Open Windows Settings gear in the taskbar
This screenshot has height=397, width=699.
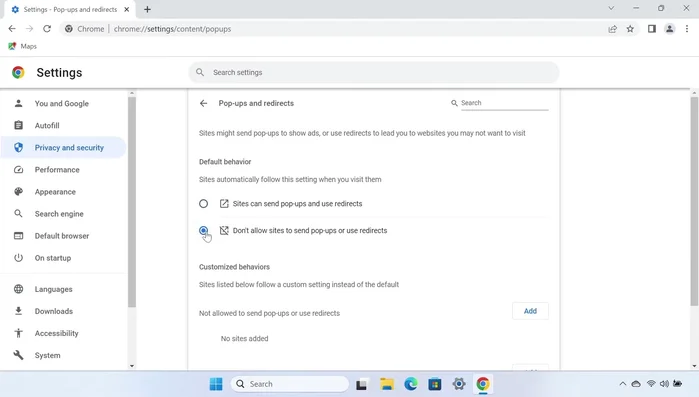pyautogui.click(x=459, y=384)
